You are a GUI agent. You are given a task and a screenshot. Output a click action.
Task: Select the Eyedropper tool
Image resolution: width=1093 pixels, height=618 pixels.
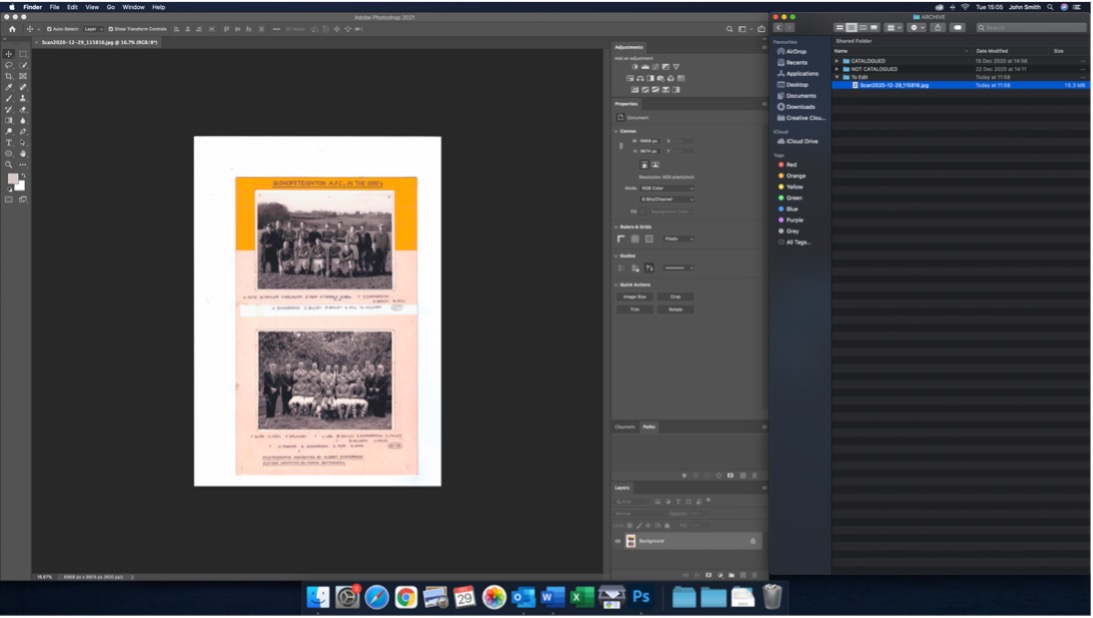(9, 87)
